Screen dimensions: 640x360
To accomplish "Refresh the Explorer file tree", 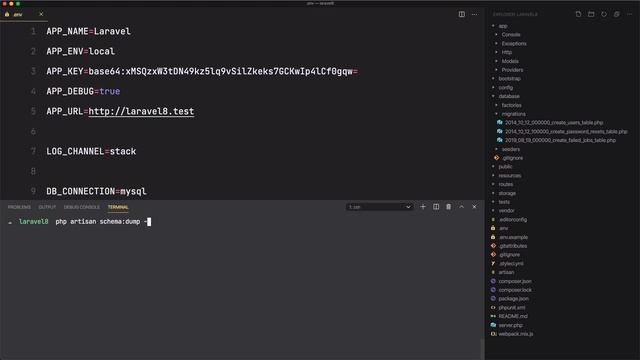I will 604,14.
